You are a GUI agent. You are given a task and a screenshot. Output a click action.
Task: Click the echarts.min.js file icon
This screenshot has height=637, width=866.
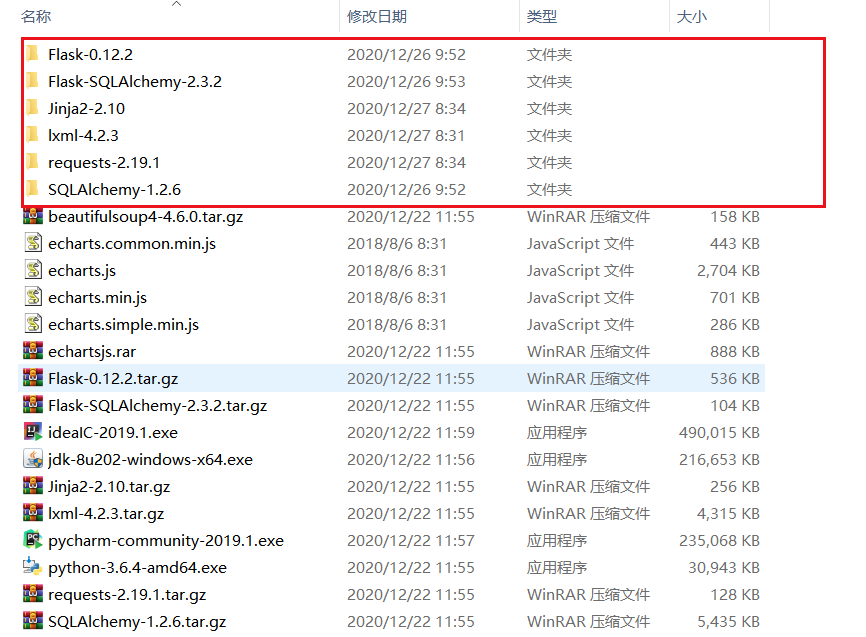point(33,297)
